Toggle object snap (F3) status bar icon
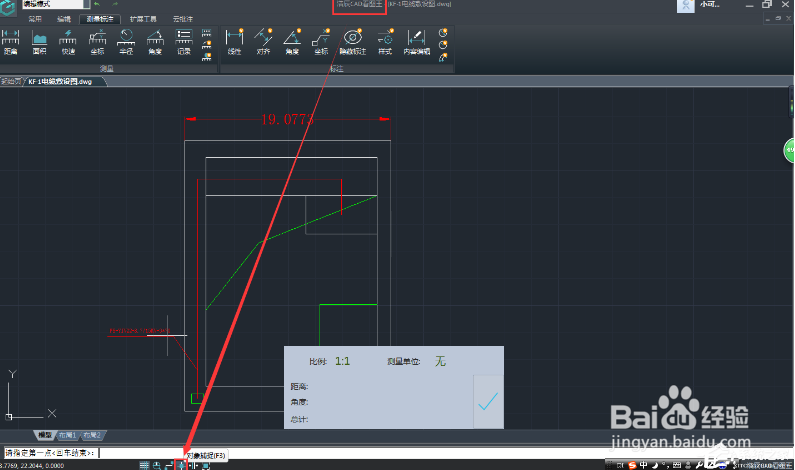 tap(181, 465)
